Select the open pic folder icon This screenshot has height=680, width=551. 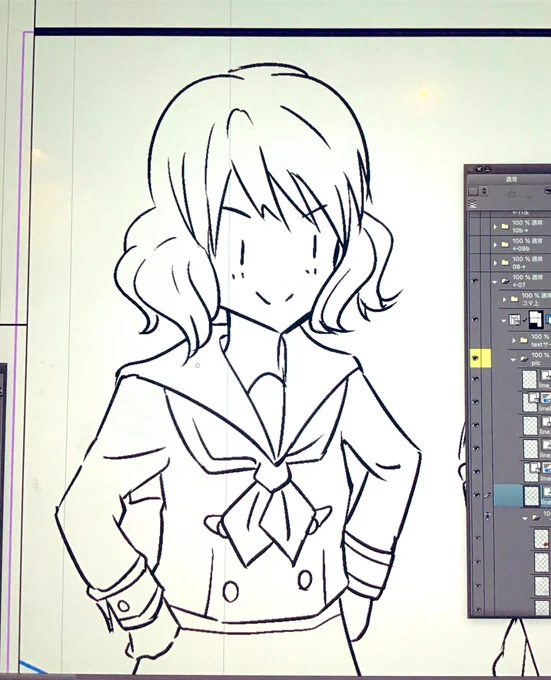[x=524, y=360]
